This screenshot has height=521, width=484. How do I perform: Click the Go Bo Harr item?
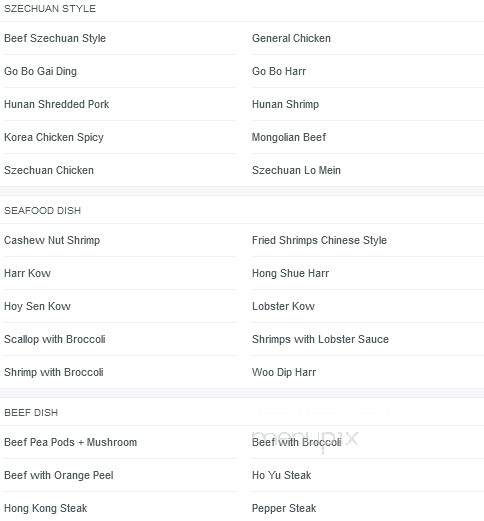[279, 71]
